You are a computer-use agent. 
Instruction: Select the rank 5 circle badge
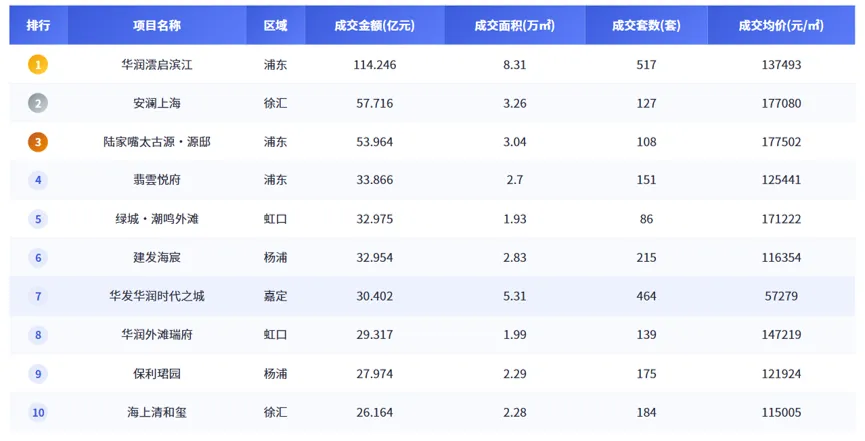38,219
